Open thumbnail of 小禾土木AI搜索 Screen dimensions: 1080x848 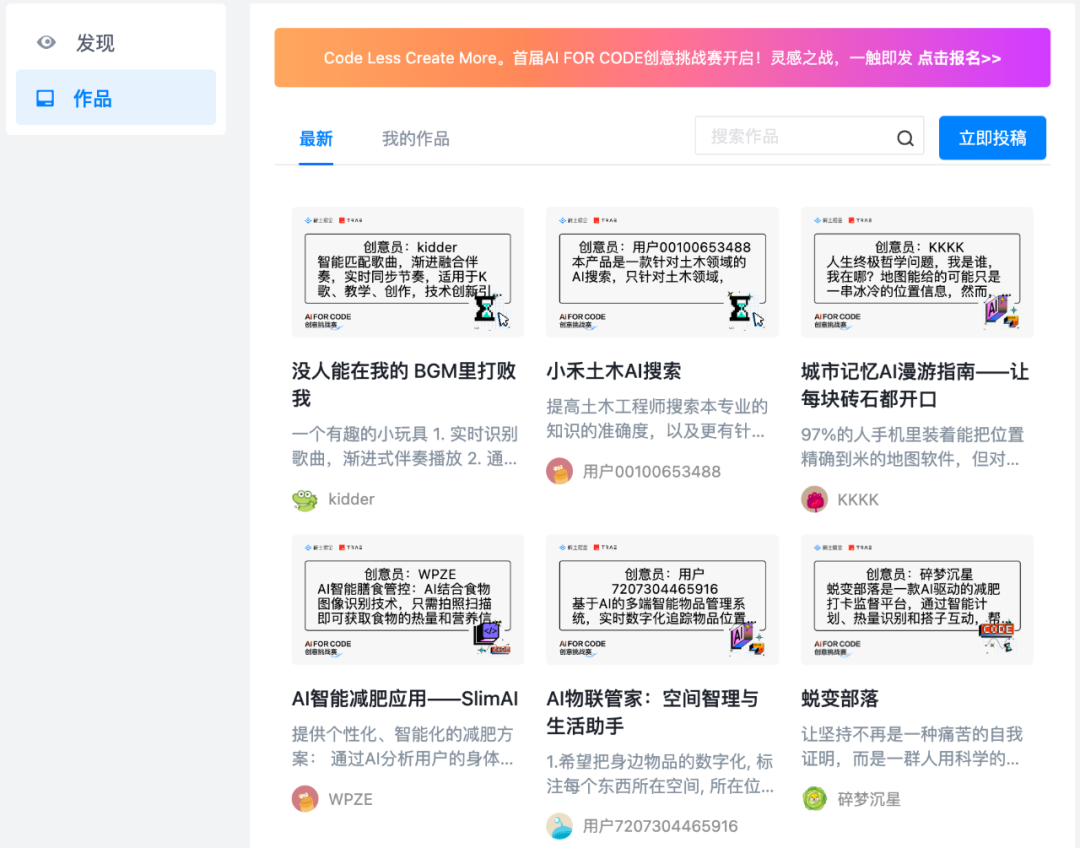point(663,272)
